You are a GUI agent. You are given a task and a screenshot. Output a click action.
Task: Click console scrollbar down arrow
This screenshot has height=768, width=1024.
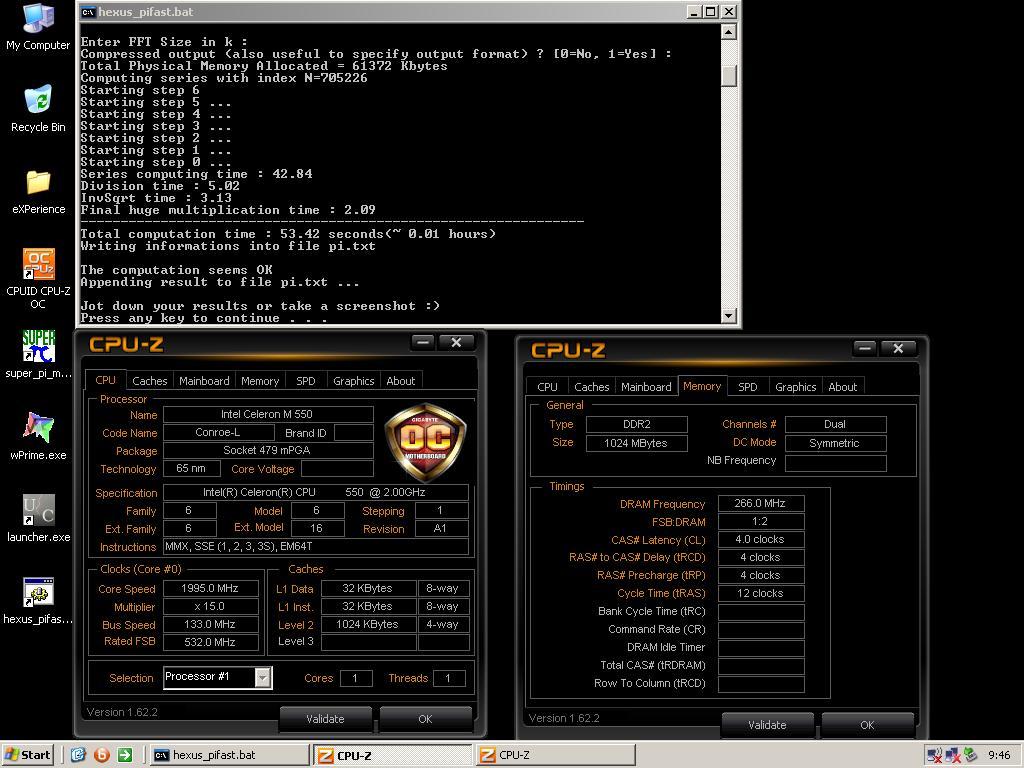[729, 315]
